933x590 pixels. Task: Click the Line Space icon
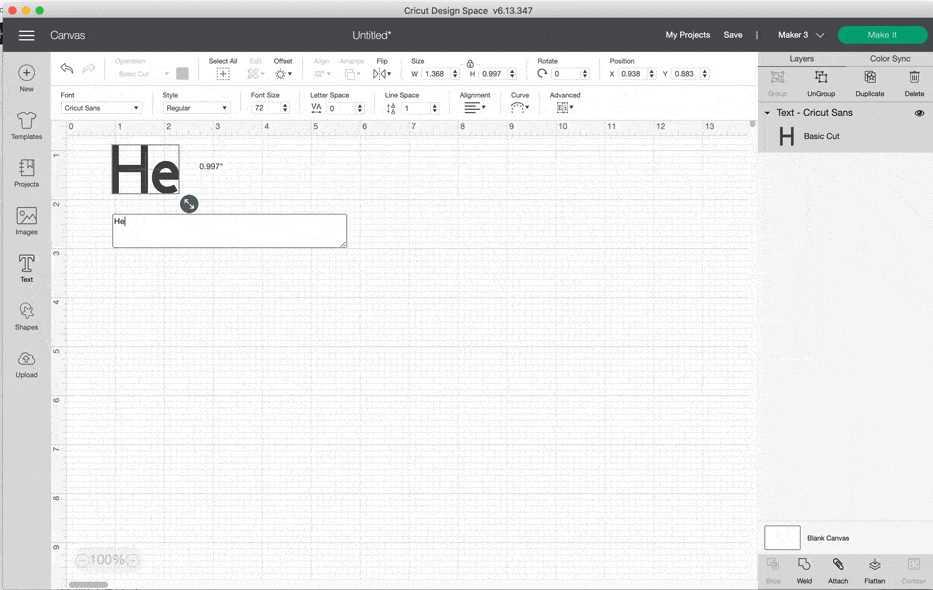tap(391, 108)
